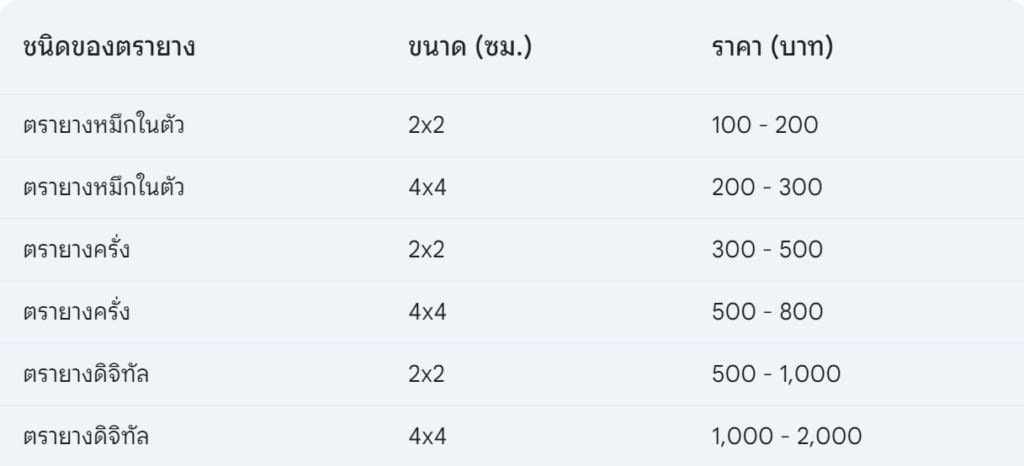Select ตรายางครั่ง name in the 300 - 500 row
The width and height of the screenshot is (1024, 466).
pyautogui.click(x=76, y=249)
